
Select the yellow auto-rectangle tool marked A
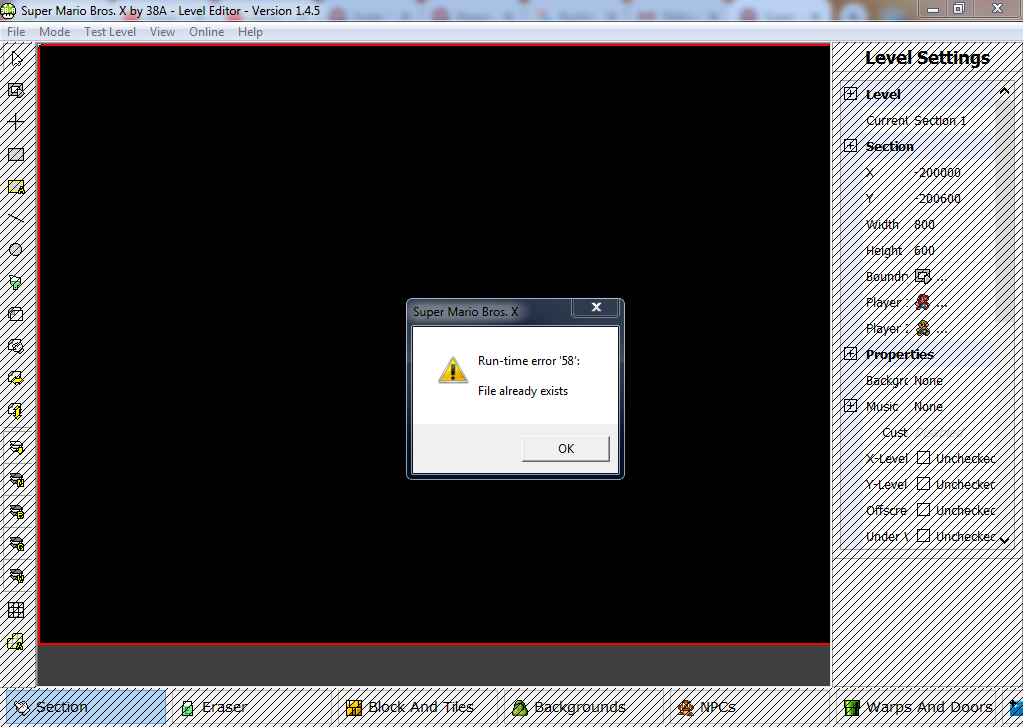click(16, 187)
